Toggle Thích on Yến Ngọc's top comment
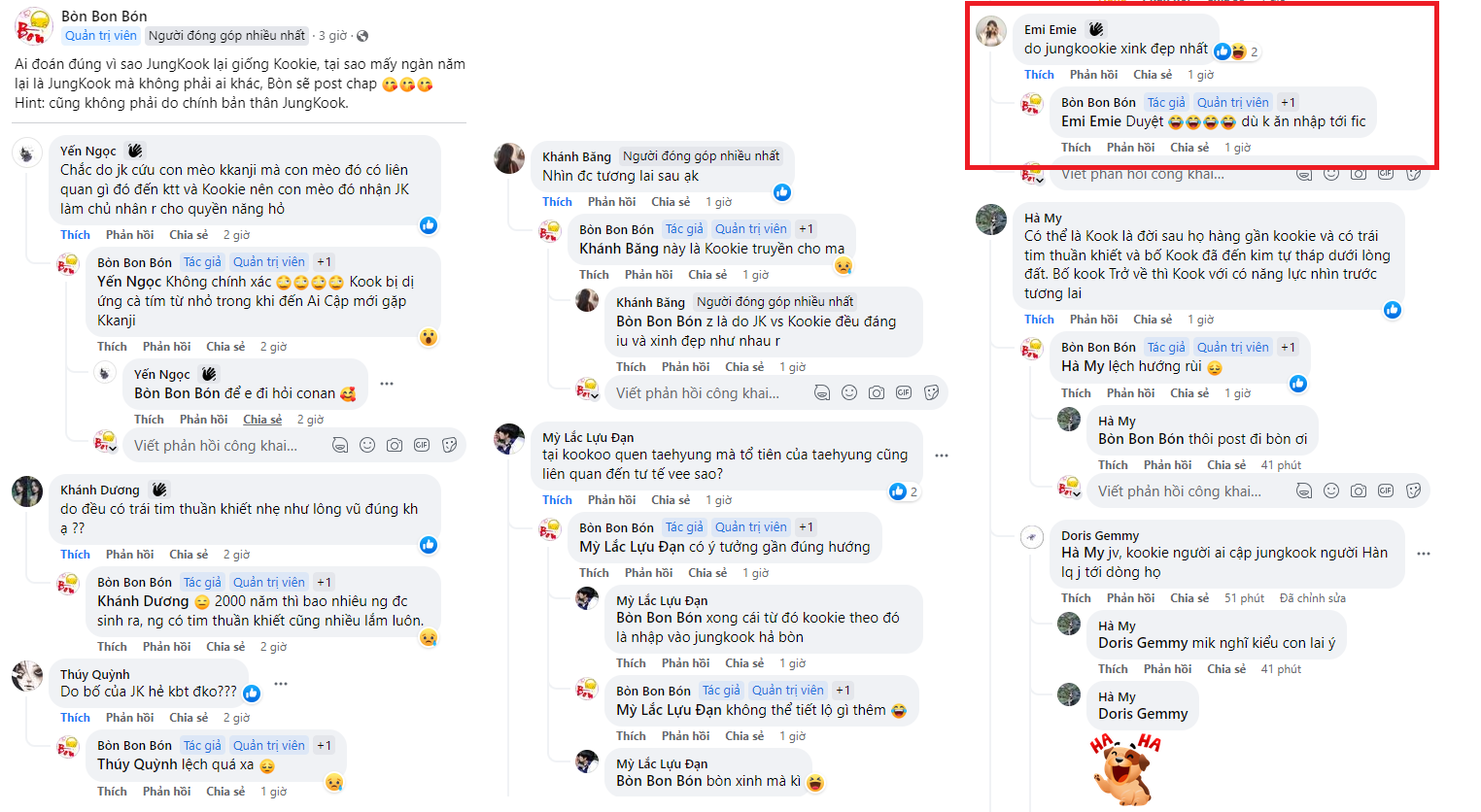 [x=75, y=235]
